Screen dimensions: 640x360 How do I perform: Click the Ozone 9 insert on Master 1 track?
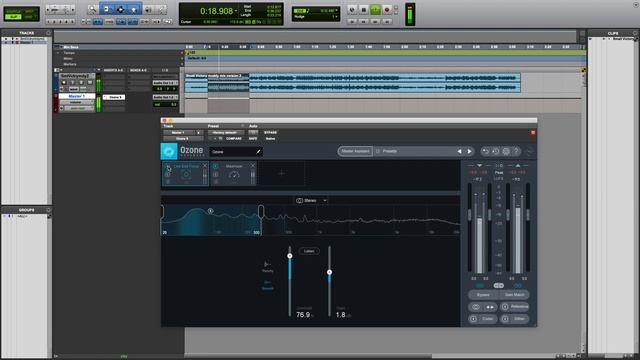[114, 97]
